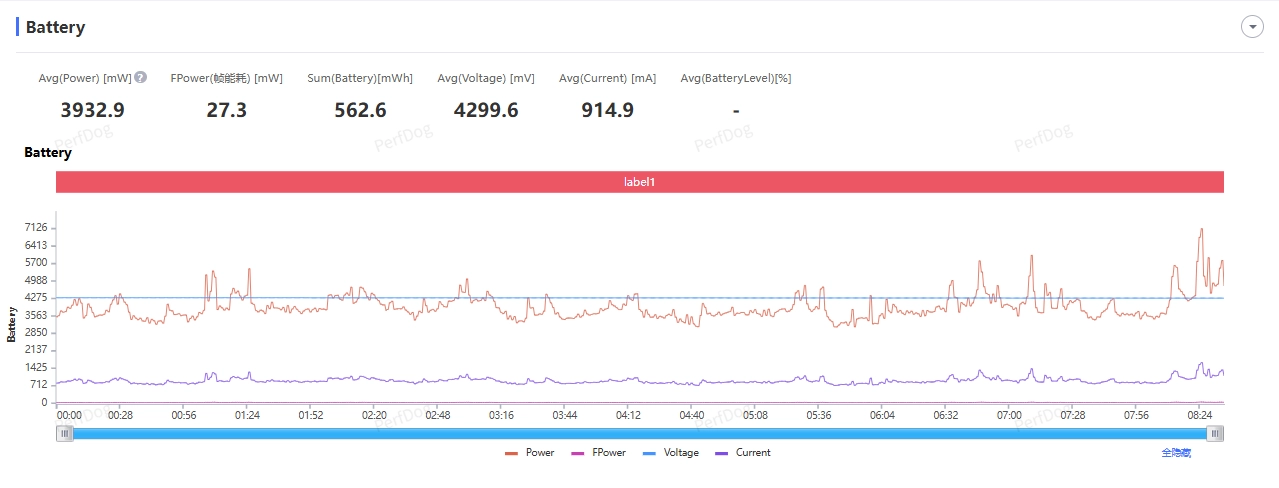Click the red Power legend color line
The width and height of the screenshot is (1279, 488).
[511, 453]
